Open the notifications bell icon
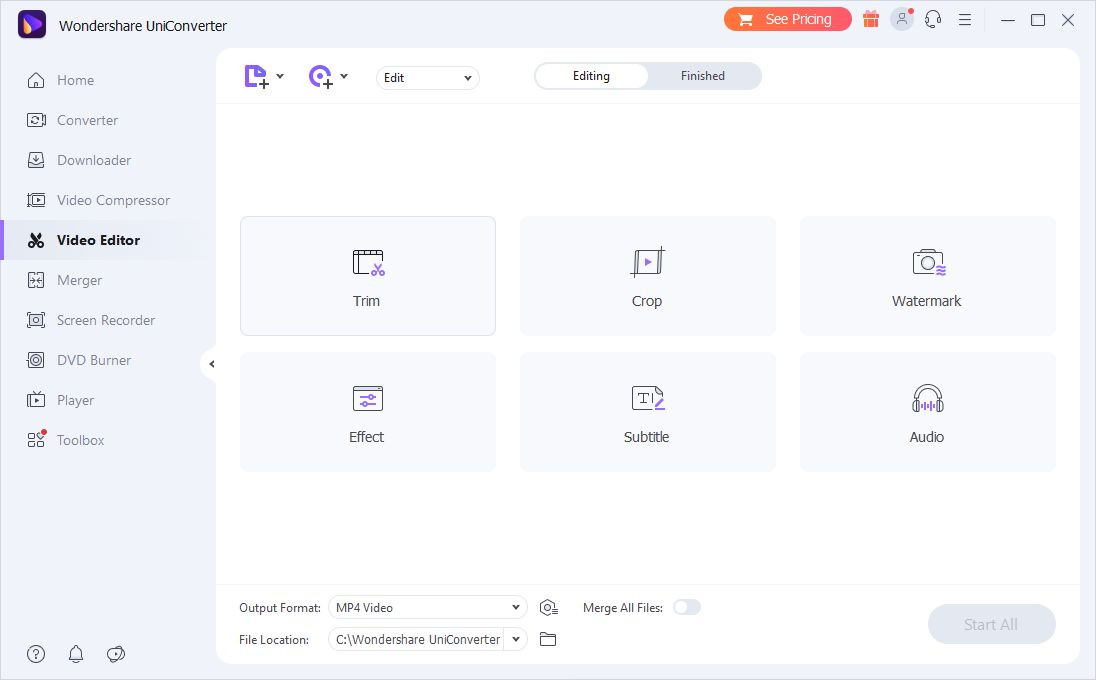 click(x=76, y=654)
